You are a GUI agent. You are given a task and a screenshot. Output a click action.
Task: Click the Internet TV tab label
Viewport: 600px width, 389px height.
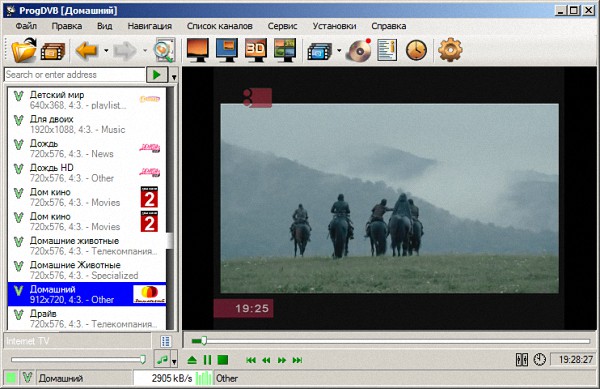pos(28,341)
